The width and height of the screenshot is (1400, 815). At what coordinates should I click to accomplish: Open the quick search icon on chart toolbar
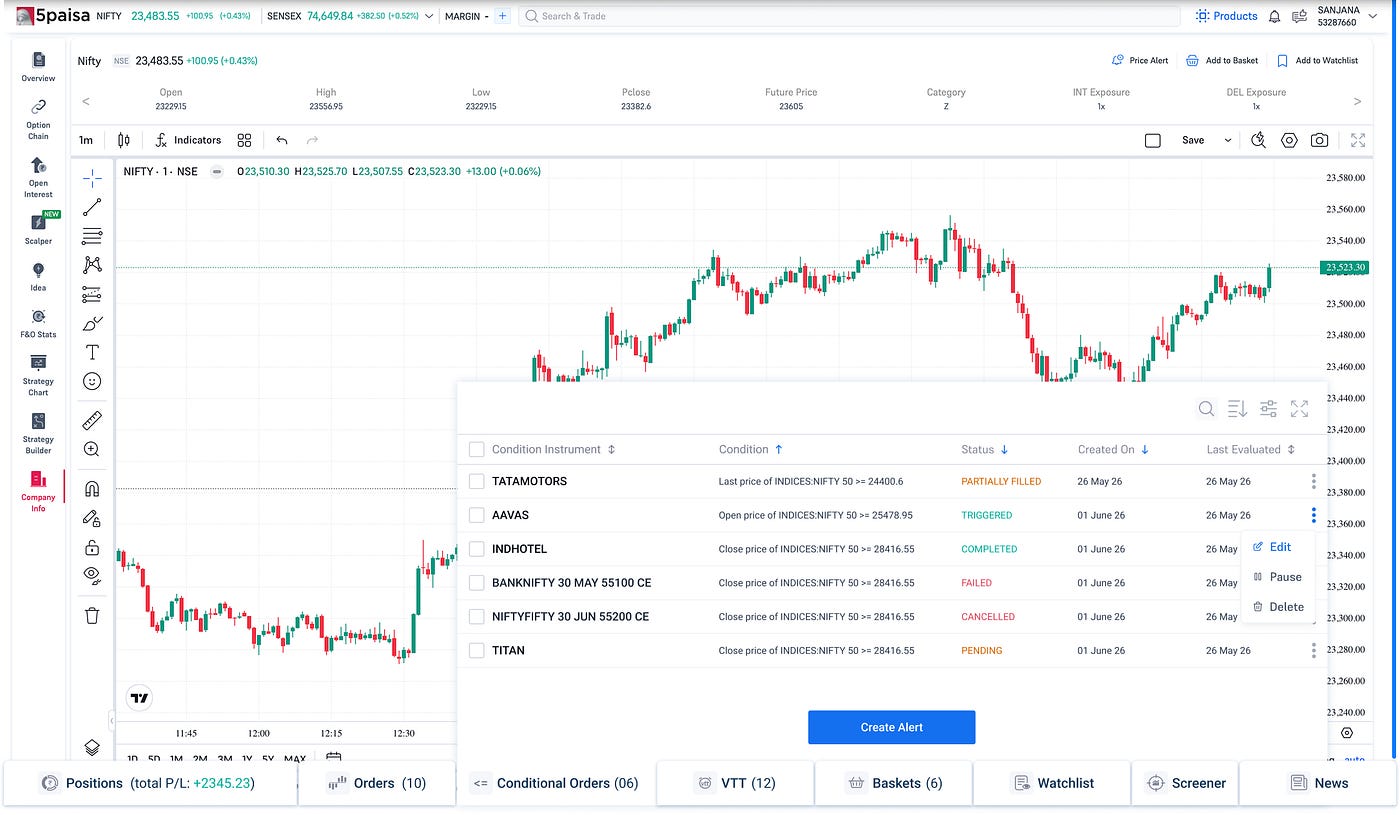coord(1259,140)
